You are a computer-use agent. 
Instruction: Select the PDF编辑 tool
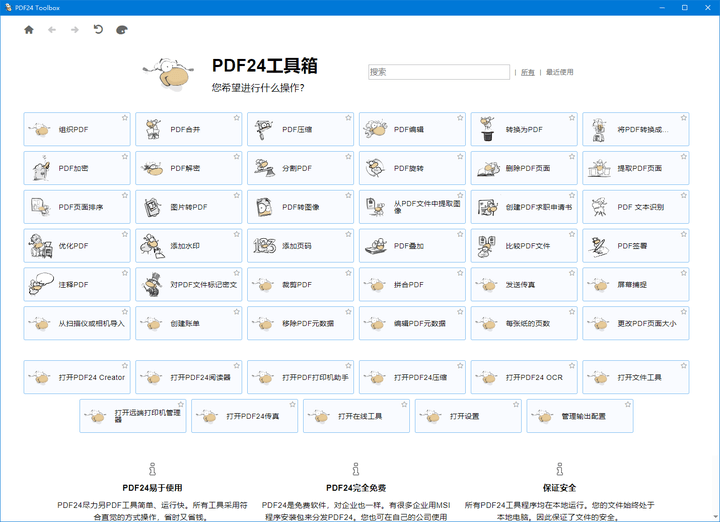(412, 129)
